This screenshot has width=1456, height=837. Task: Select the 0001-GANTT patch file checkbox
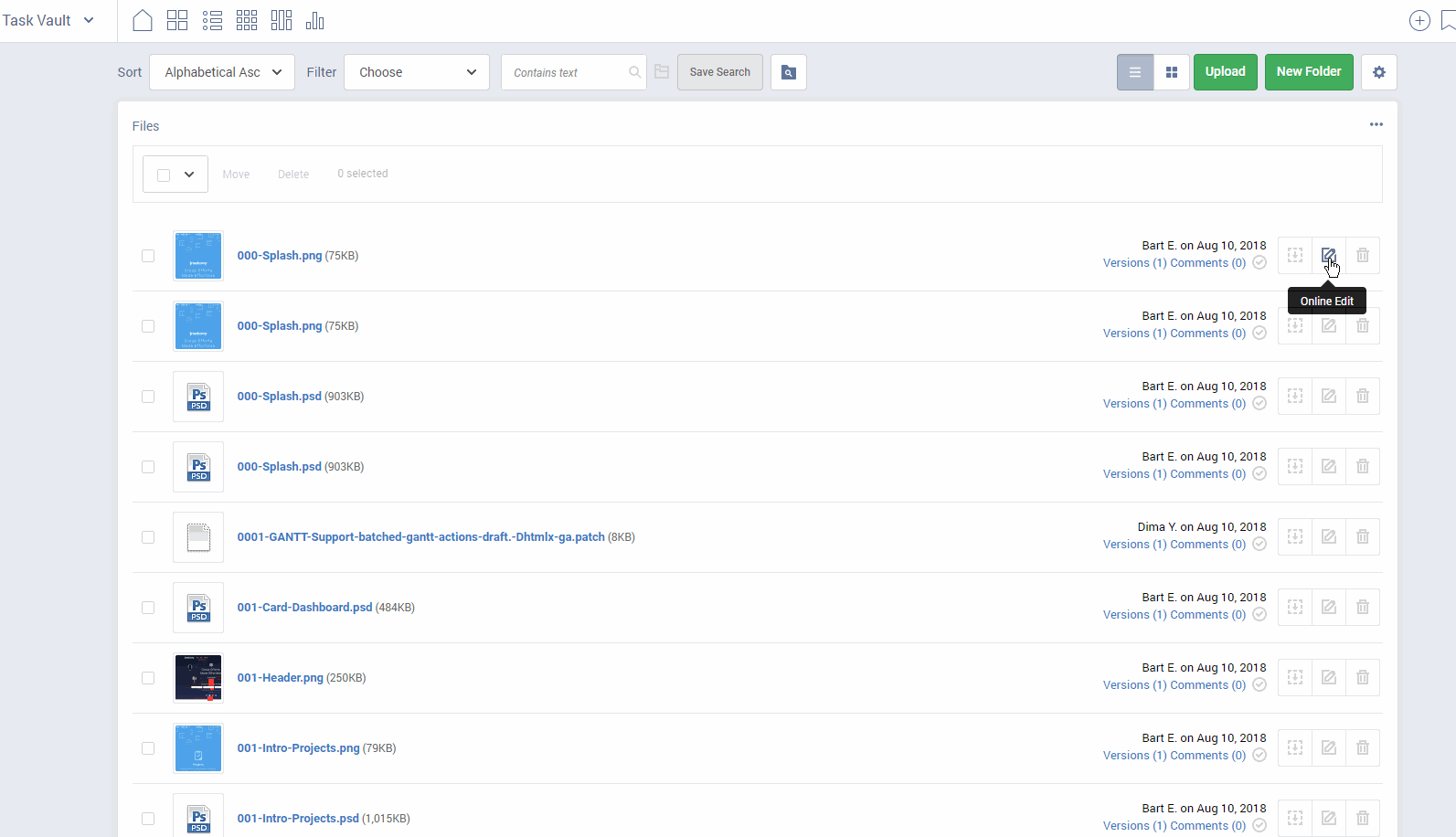click(x=148, y=537)
